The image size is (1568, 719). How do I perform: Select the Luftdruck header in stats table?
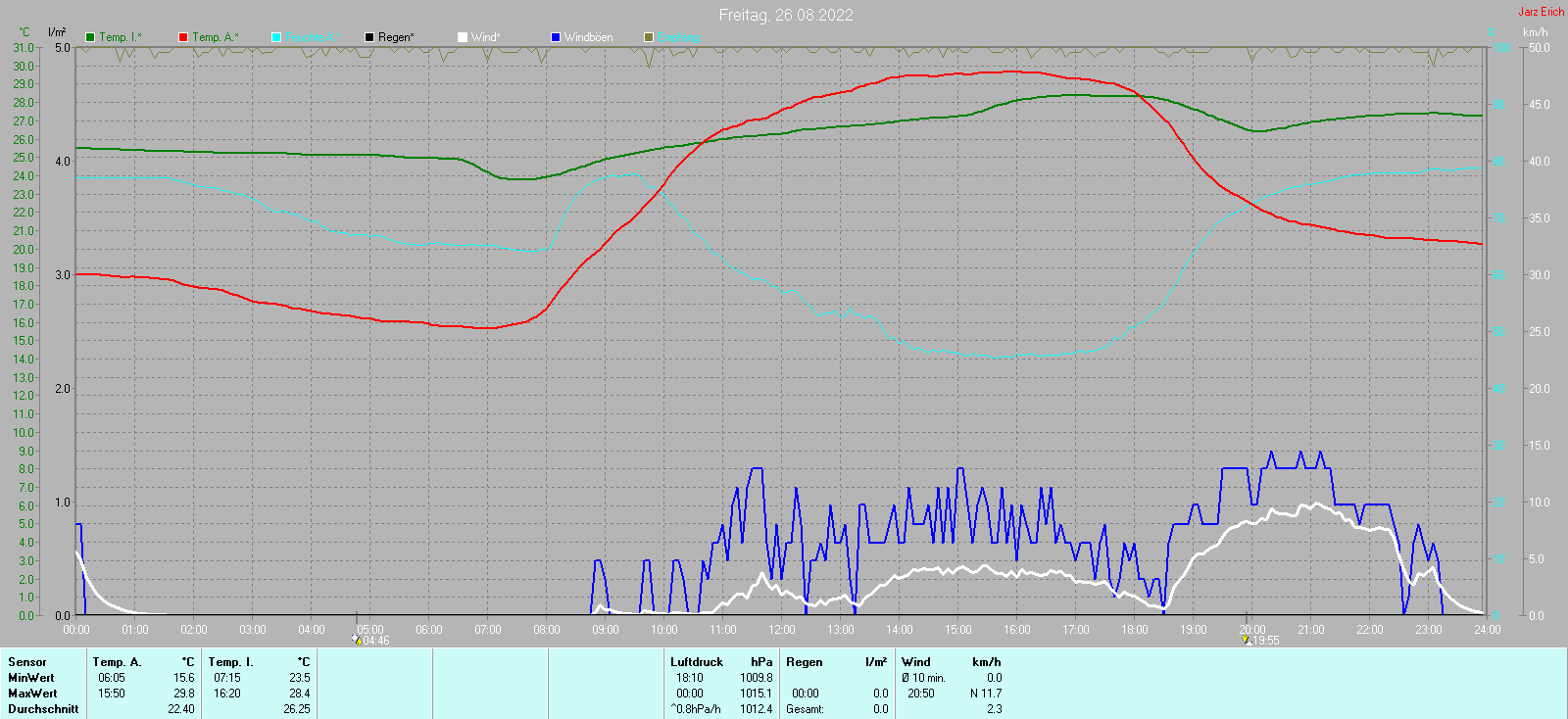point(697,662)
